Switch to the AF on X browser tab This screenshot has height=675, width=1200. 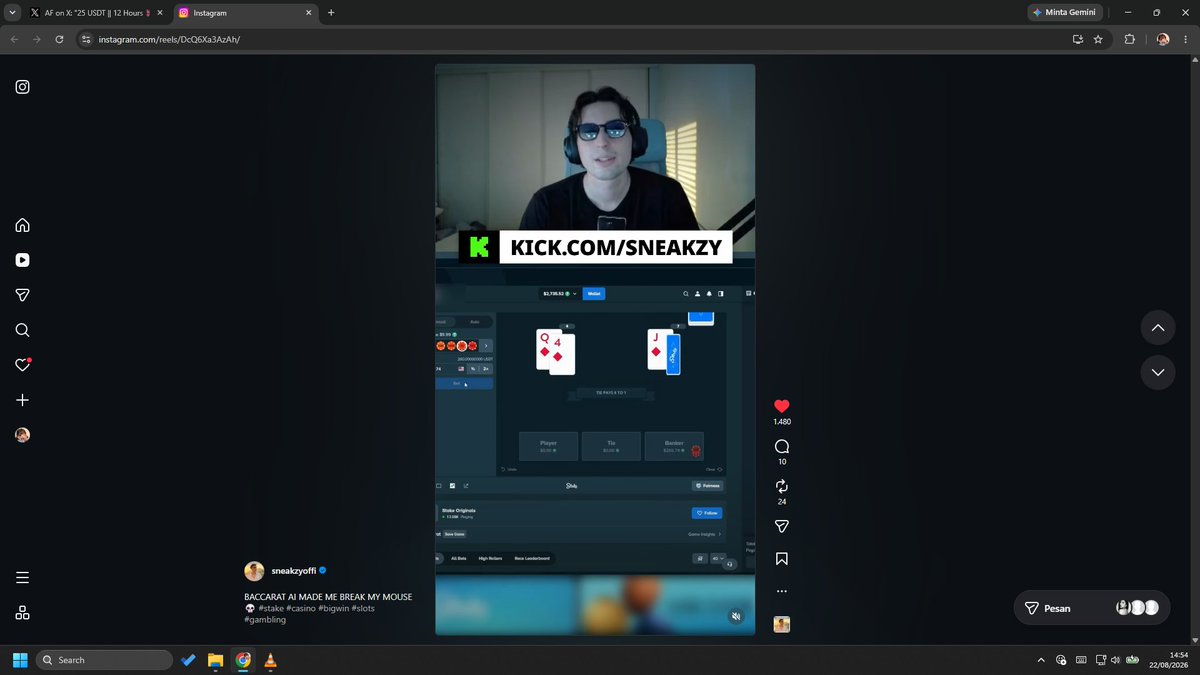tap(96, 13)
